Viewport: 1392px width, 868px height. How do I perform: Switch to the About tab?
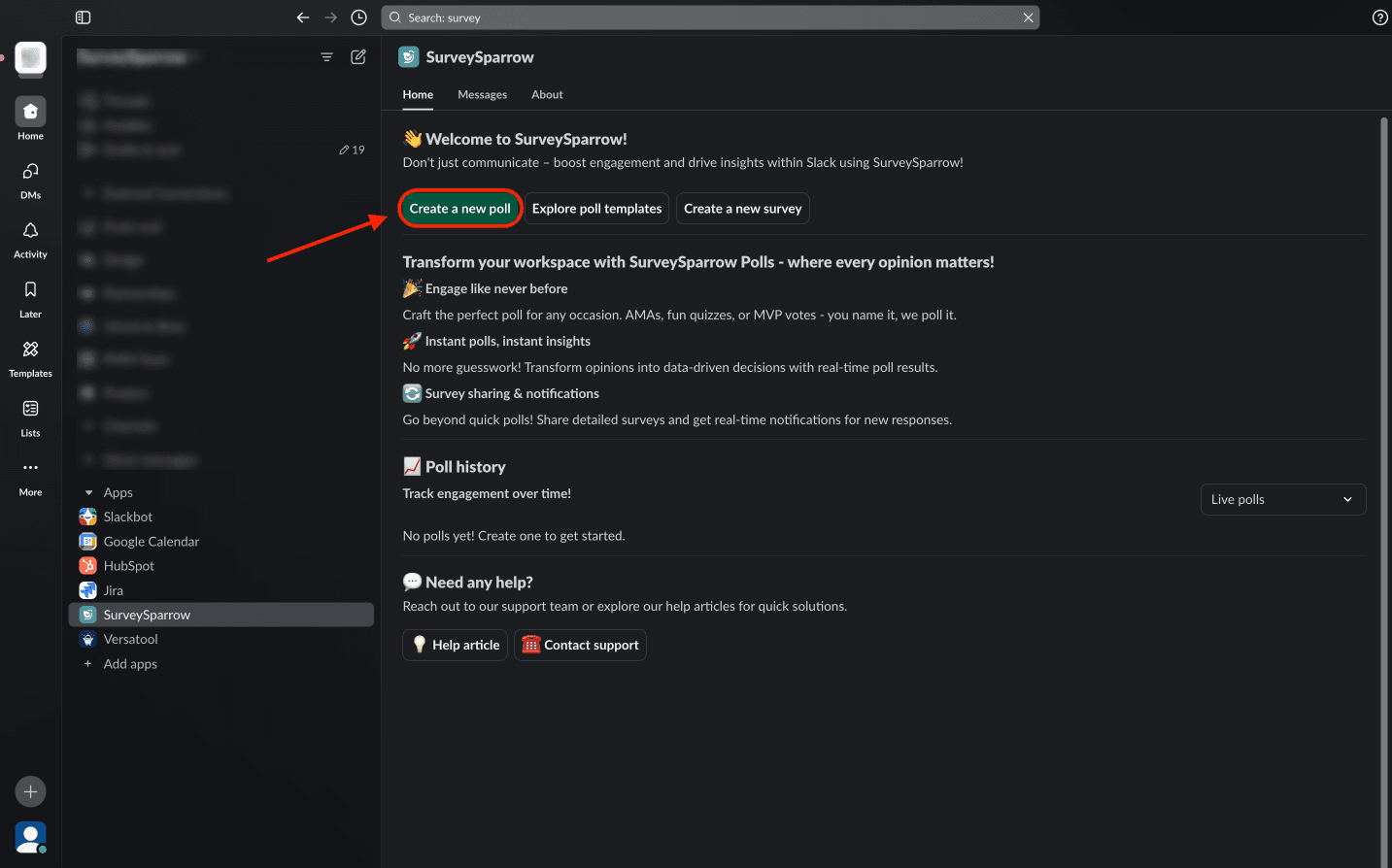[547, 95]
